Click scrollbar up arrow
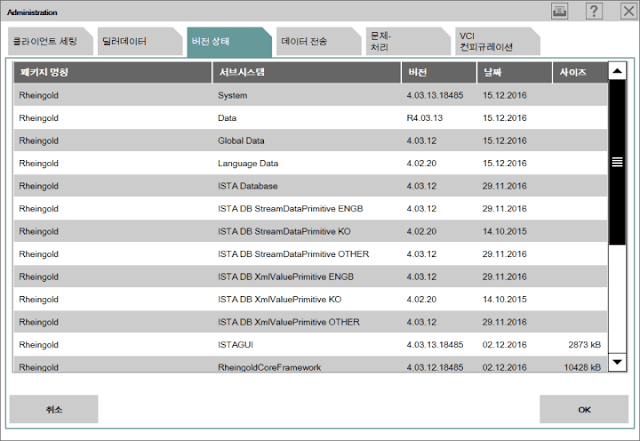The image size is (640, 441). [617, 71]
